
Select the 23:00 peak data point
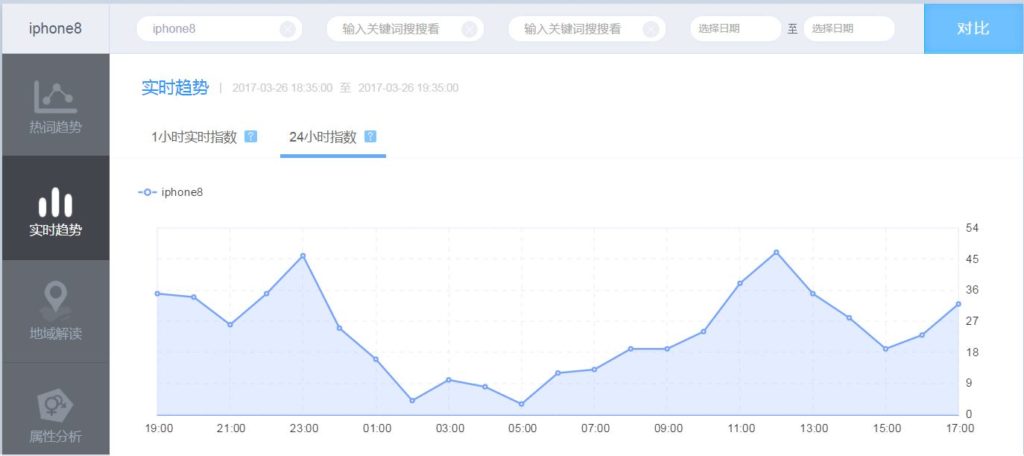coord(302,255)
